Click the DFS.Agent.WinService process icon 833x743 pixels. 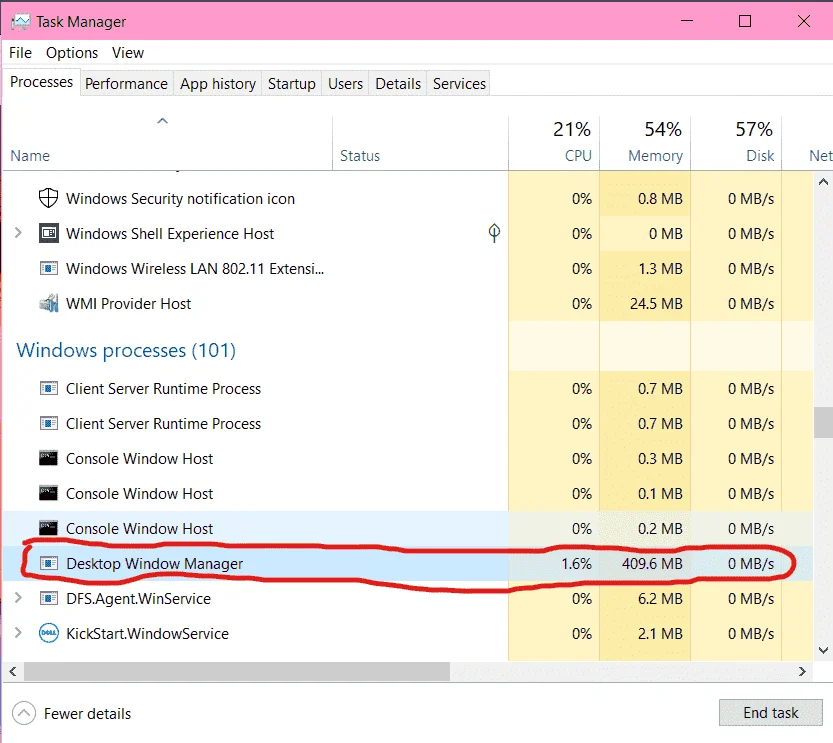pyautogui.click(x=48, y=598)
